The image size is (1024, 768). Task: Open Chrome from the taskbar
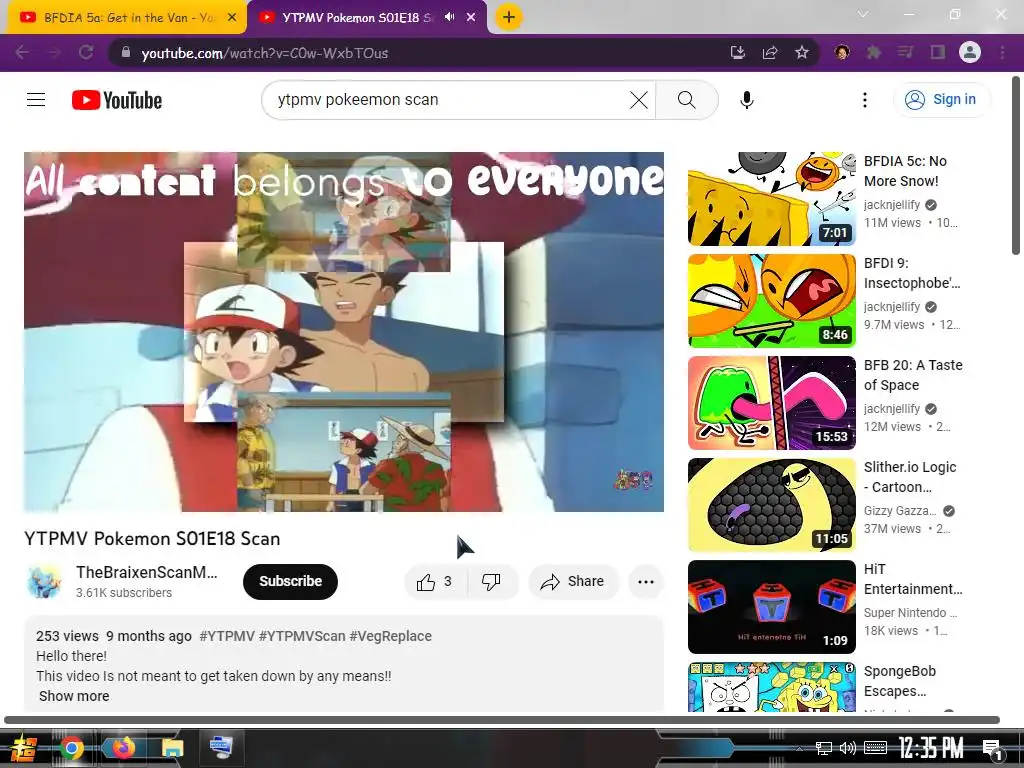(72, 748)
